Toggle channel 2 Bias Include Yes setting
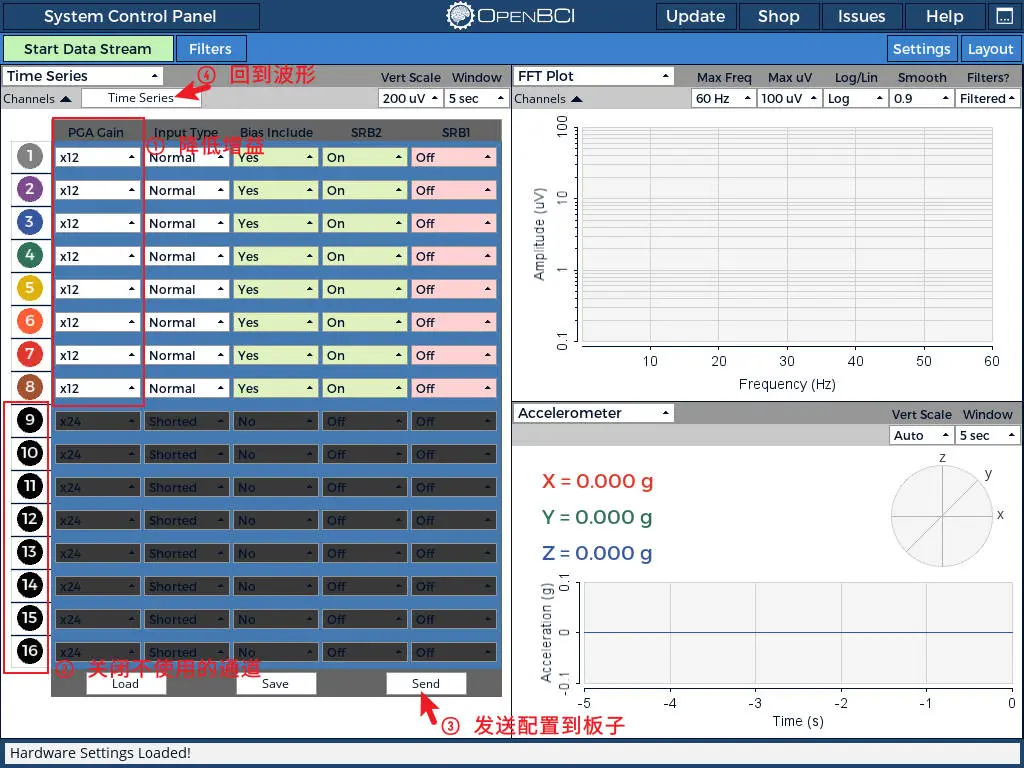Viewport: 1024px width, 768px height. tap(275, 191)
